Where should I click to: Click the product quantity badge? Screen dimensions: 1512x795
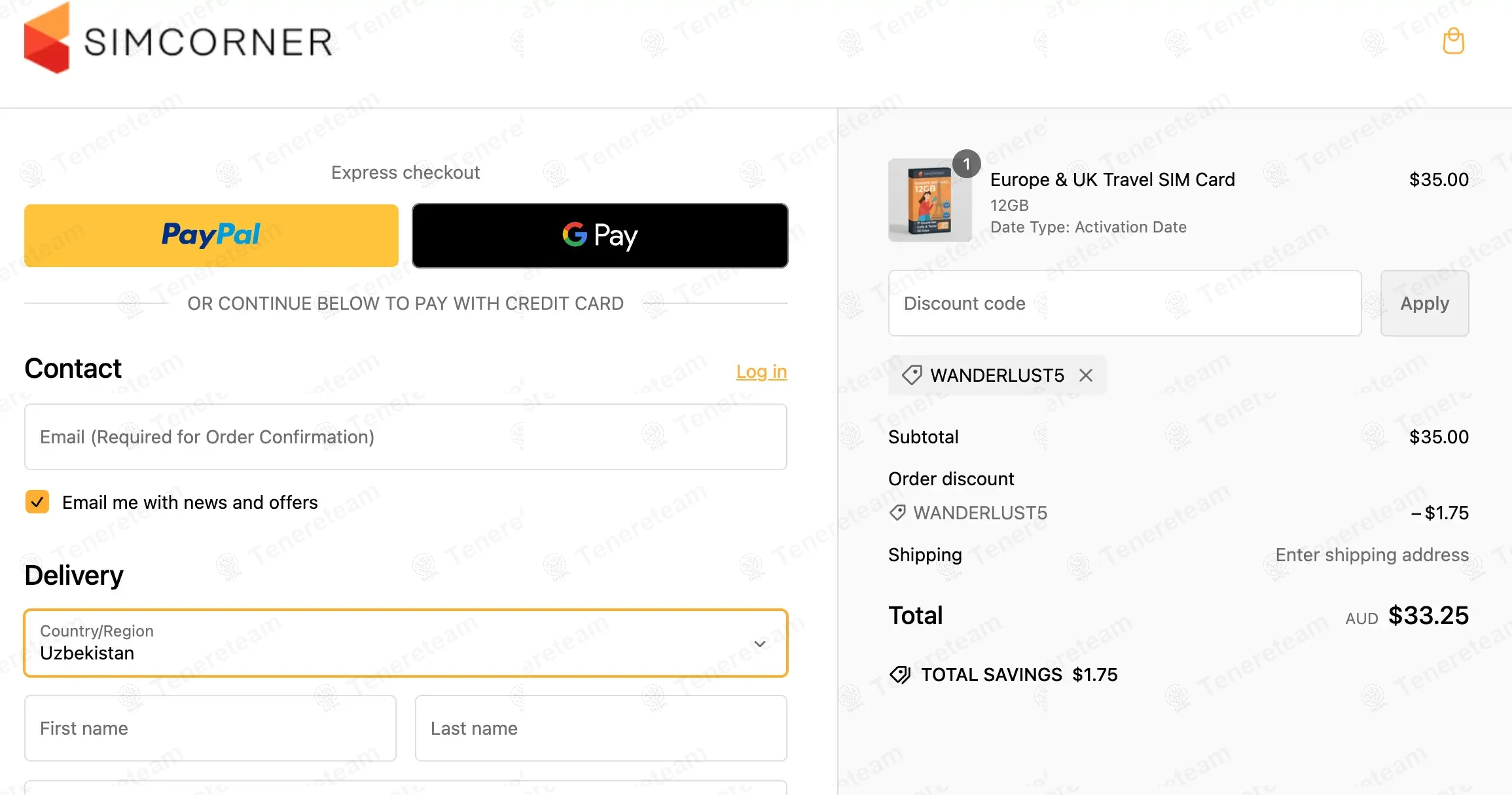tap(966, 164)
